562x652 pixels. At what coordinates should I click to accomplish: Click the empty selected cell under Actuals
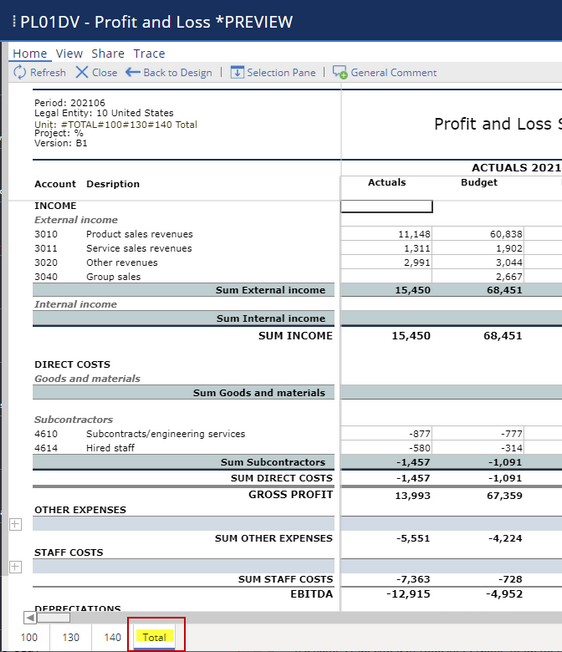386,207
